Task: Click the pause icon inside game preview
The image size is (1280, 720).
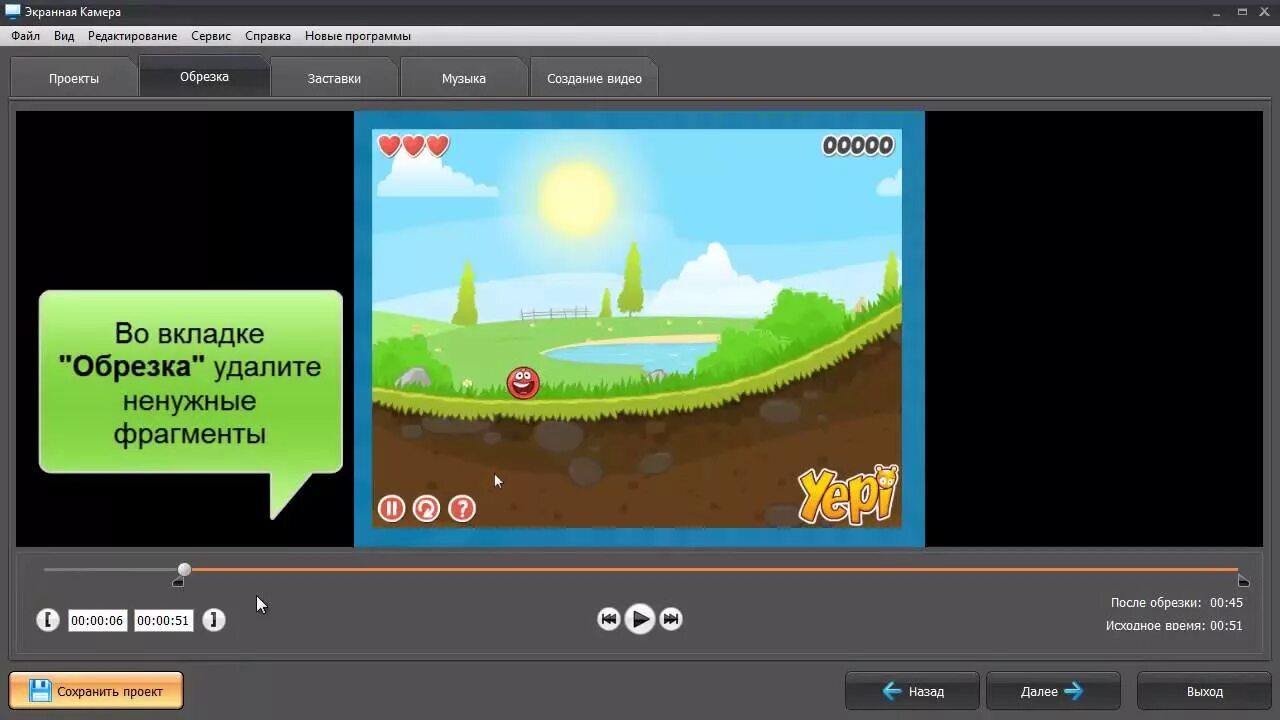Action: pyautogui.click(x=391, y=508)
